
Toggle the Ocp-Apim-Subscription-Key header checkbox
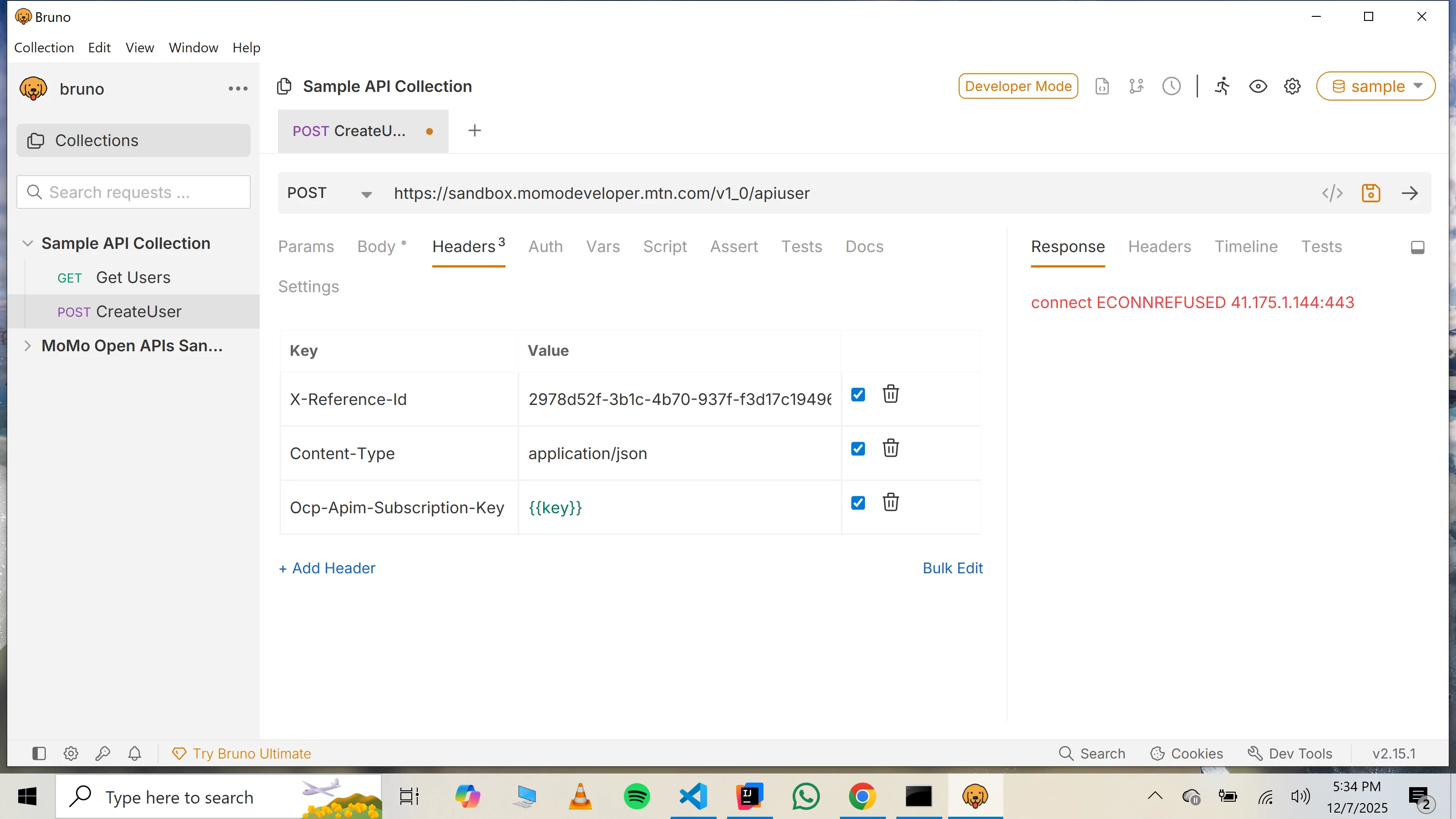coord(857,503)
